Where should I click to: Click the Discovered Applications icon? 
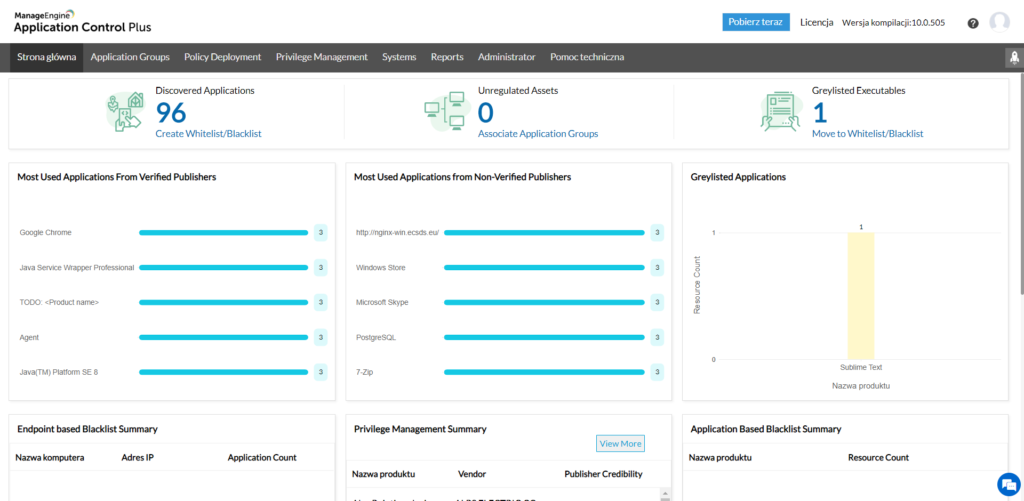pyautogui.click(x=126, y=112)
